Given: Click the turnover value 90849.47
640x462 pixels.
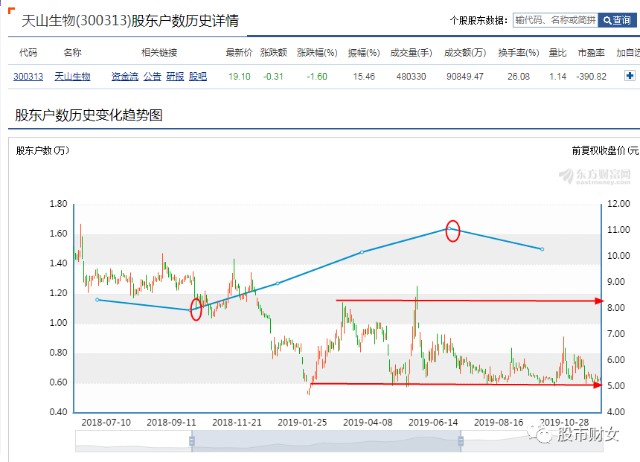Looking at the screenshot, I should 465,76.
